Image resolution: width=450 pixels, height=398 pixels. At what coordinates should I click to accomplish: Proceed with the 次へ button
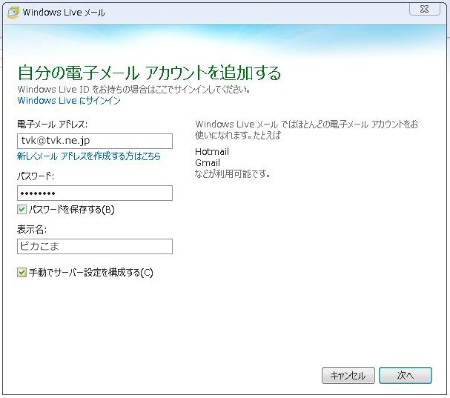(405, 375)
